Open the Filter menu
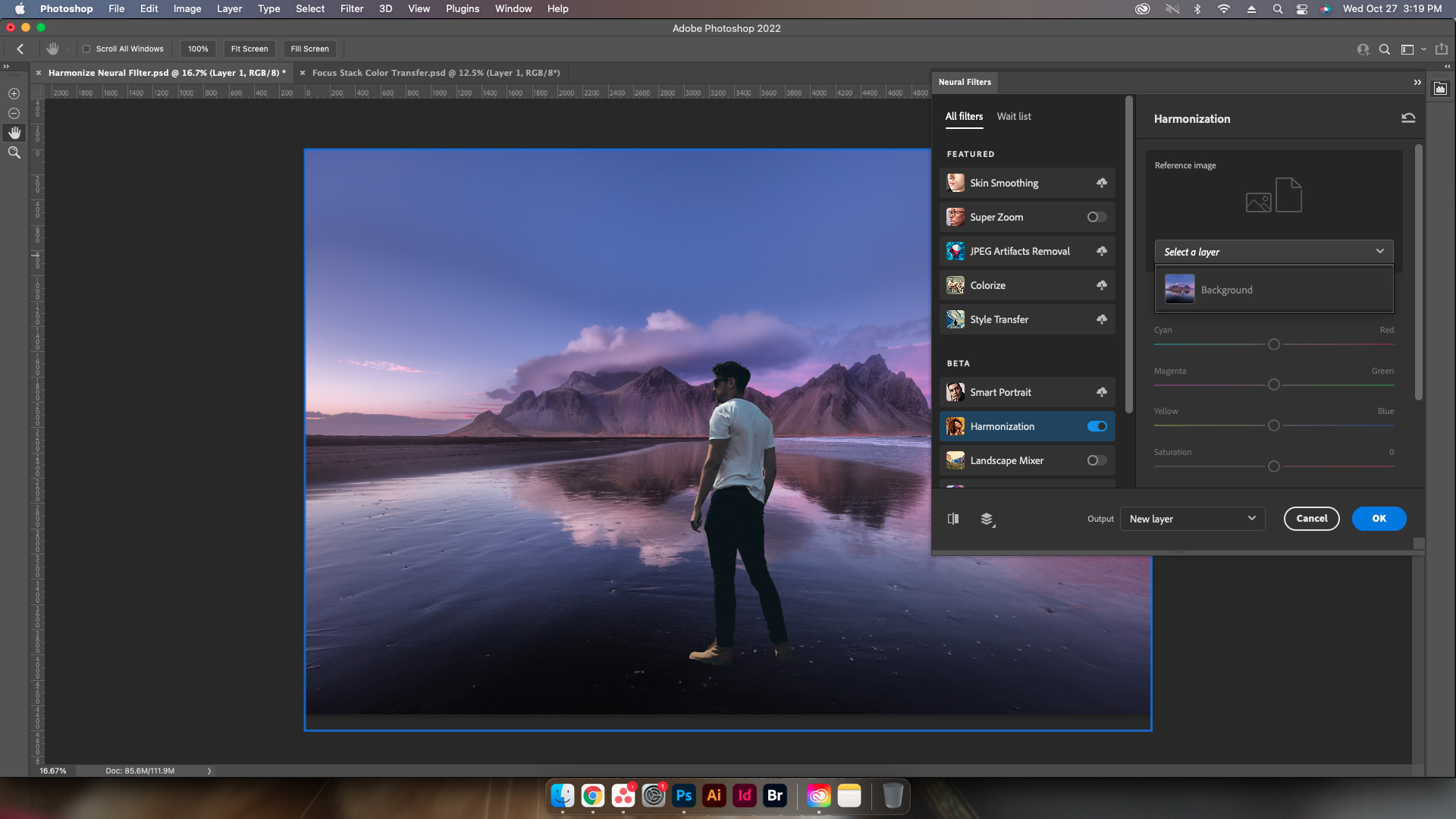Viewport: 1456px width, 819px height. pyautogui.click(x=351, y=8)
